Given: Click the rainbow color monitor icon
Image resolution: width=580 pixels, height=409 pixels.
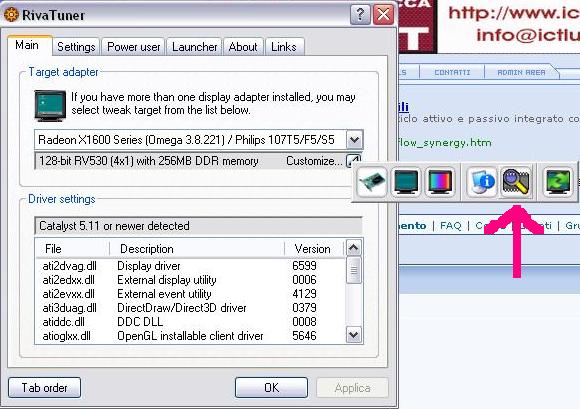Looking at the screenshot, I should pos(440,182).
